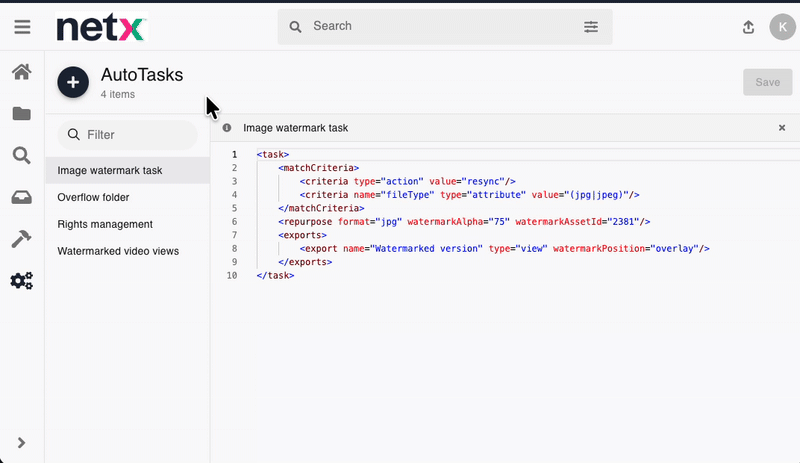This screenshot has width=800, height=463.
Task: Click the AutoTasks Filter field
Action: (x=130, y=135)
